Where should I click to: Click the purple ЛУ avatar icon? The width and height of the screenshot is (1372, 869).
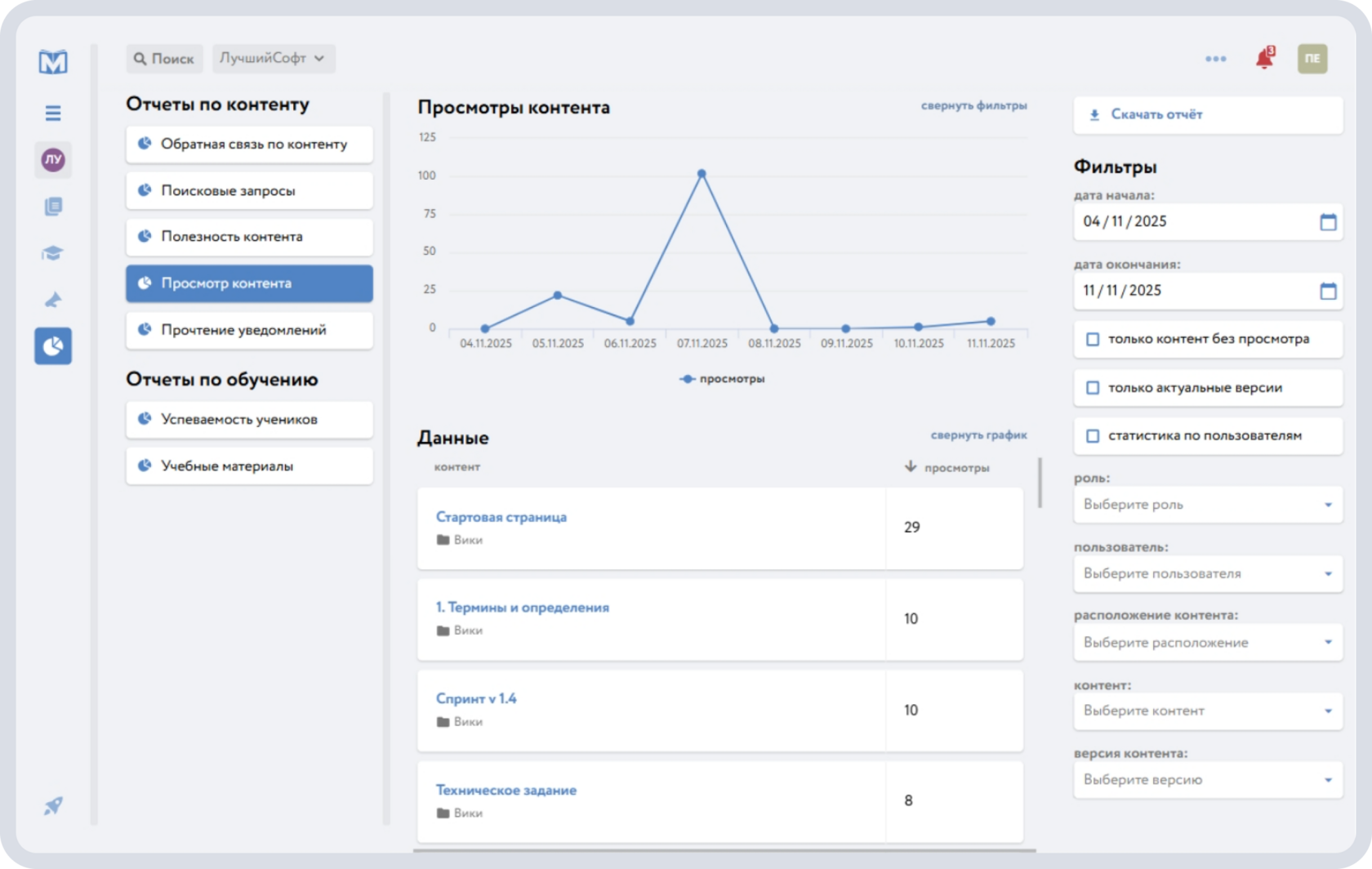tap(53, 159)
